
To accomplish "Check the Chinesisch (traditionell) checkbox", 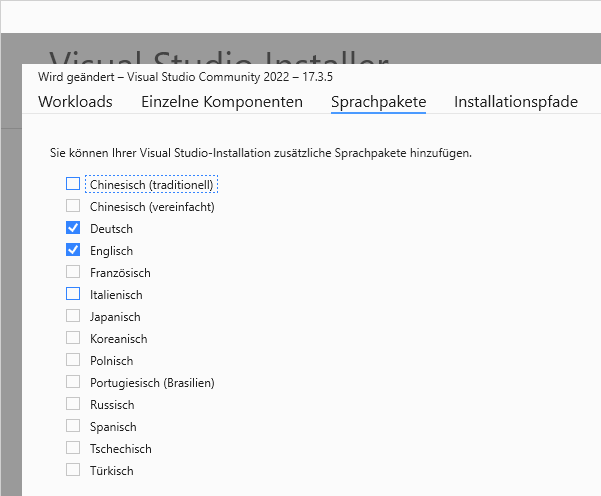I will (x=73, y=184).
